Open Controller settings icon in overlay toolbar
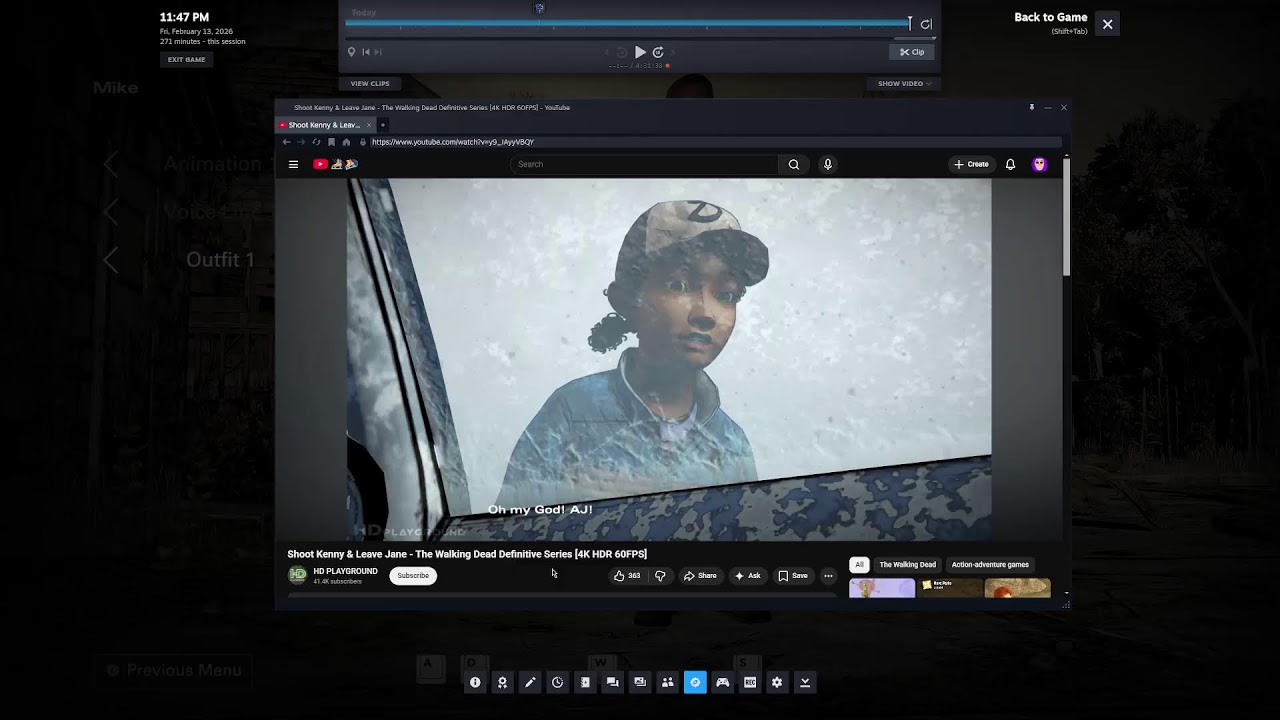Screen dimensions: 1280x720 (722, 682)
